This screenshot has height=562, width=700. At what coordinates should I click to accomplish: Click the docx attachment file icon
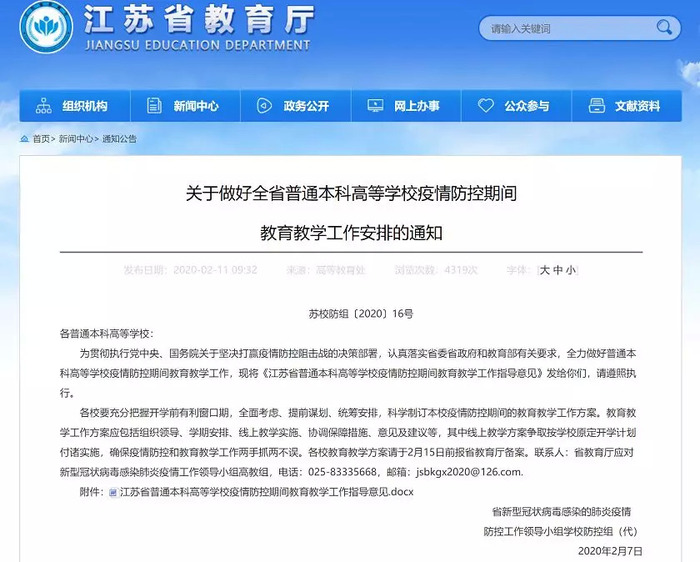click(113, 492)
